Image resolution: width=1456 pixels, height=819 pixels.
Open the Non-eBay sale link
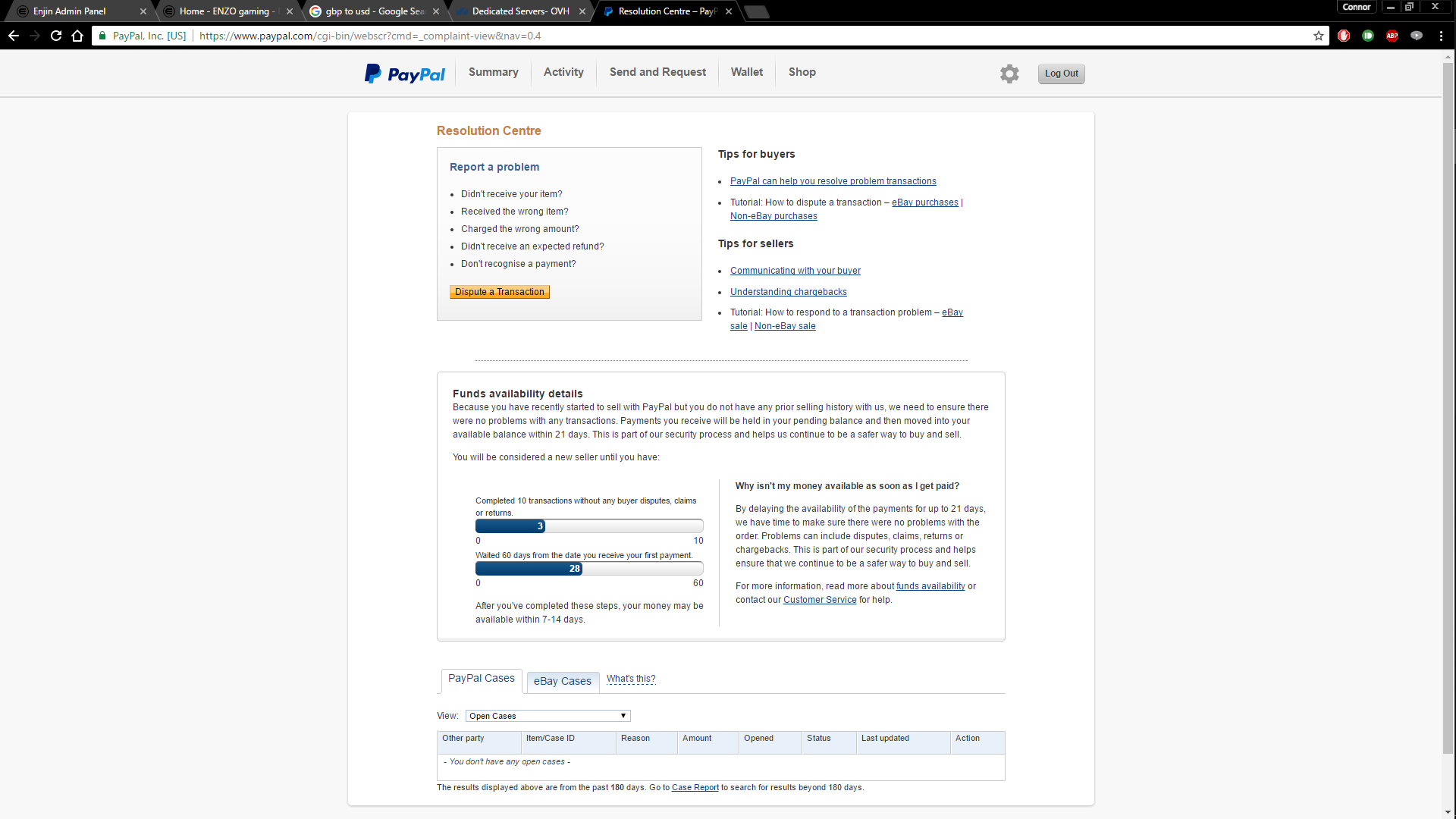(x=785, y=326)
